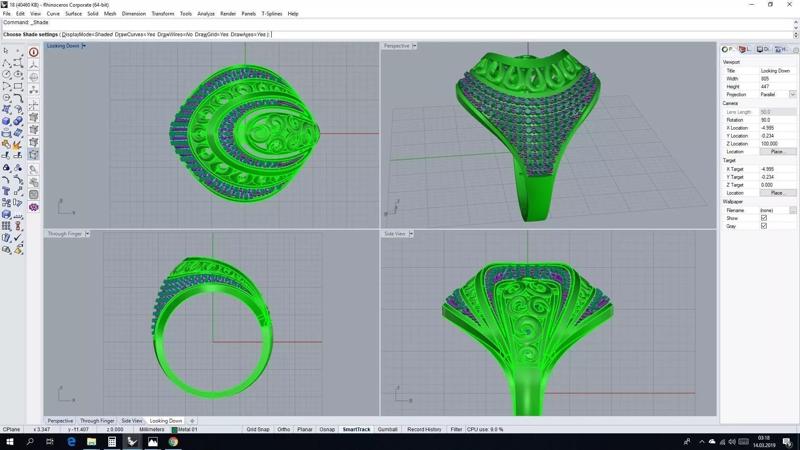
Task: Click the Metal 01 layer color swatch
Action: click(x=174, y=430)
